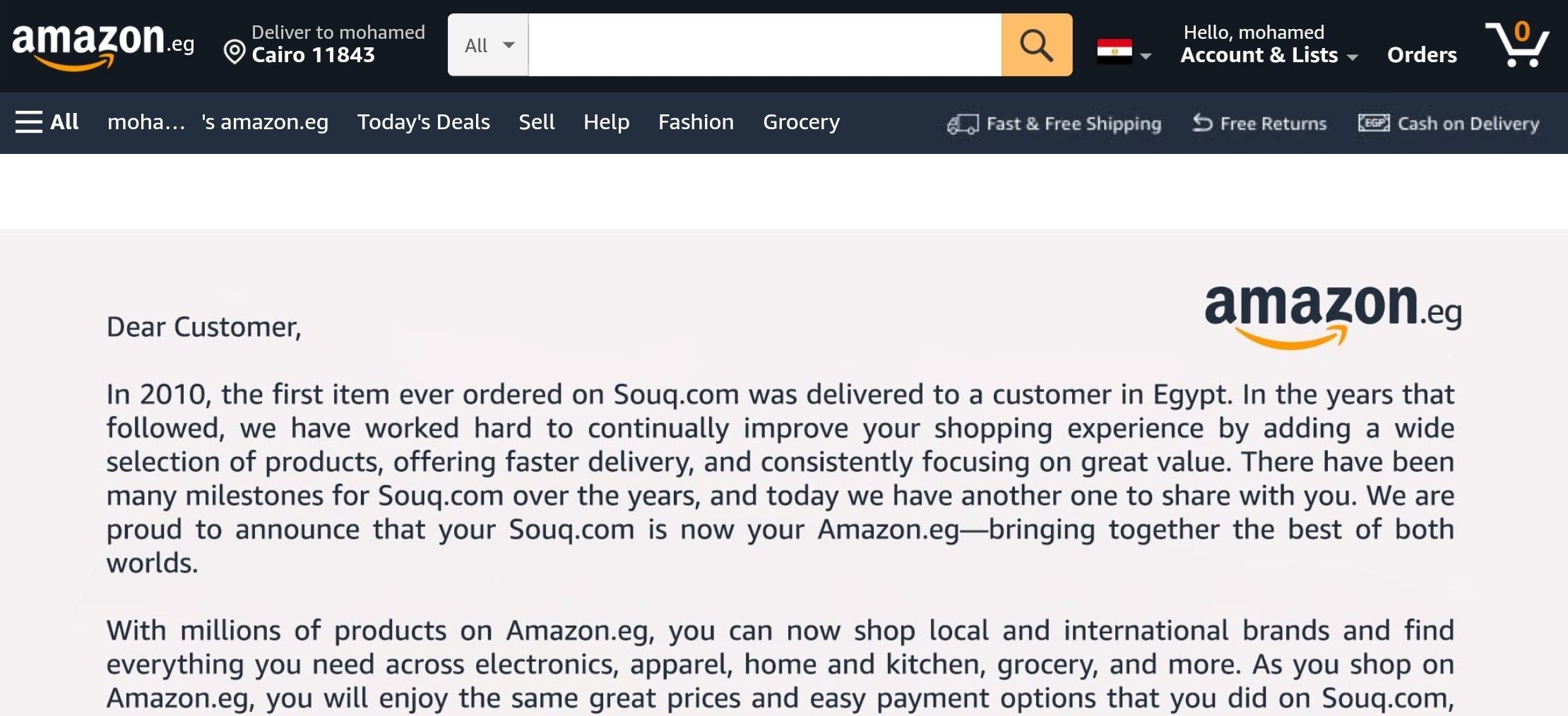Click the Egypt flag icon
Image resolution: width=1568 pixels, height=716 pixels.
click(x=1115, y=51)
